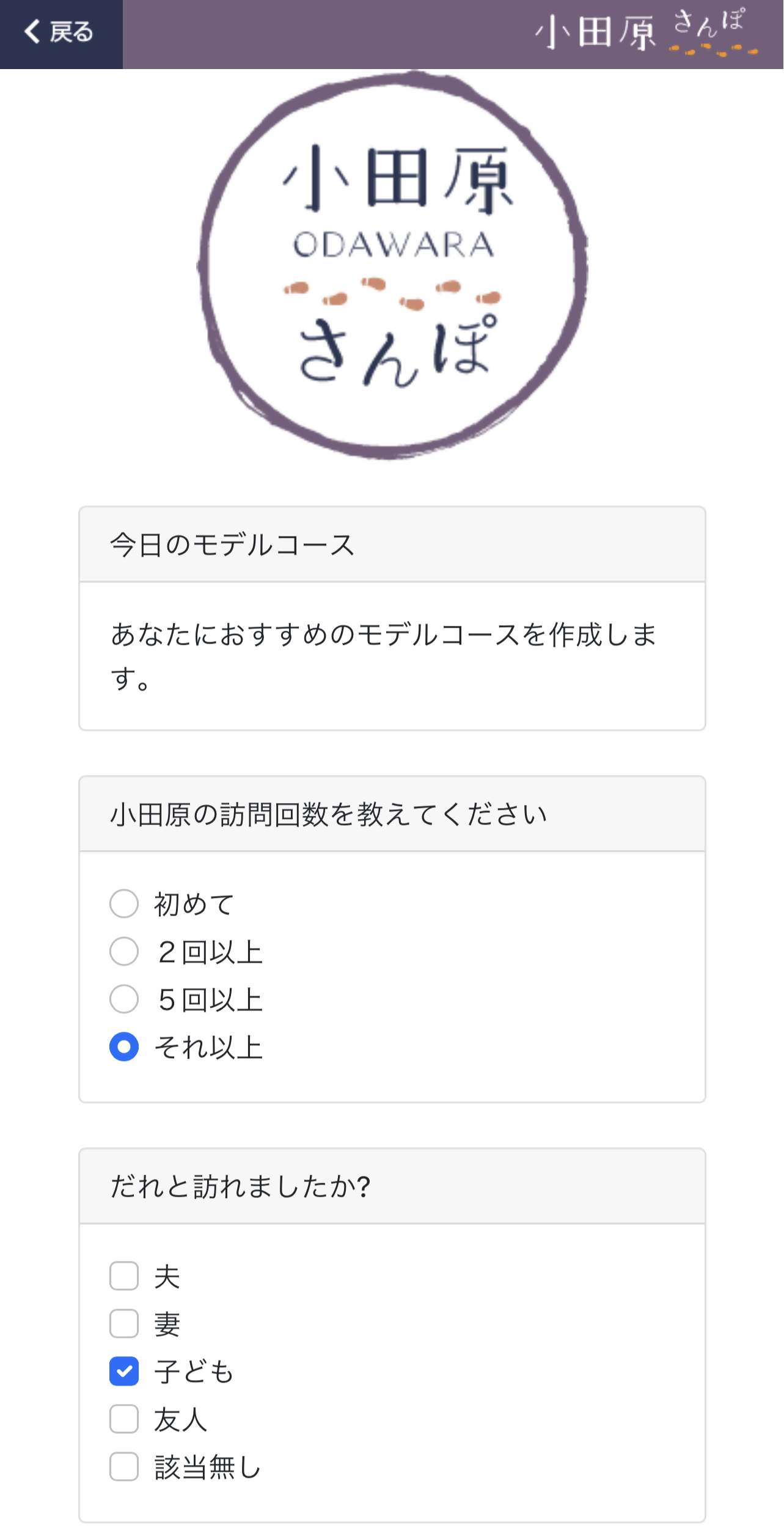Uncheck the 子ども checkbox
The width and height of the screenshot is (784, 1536).
[x=124, y=1372]
